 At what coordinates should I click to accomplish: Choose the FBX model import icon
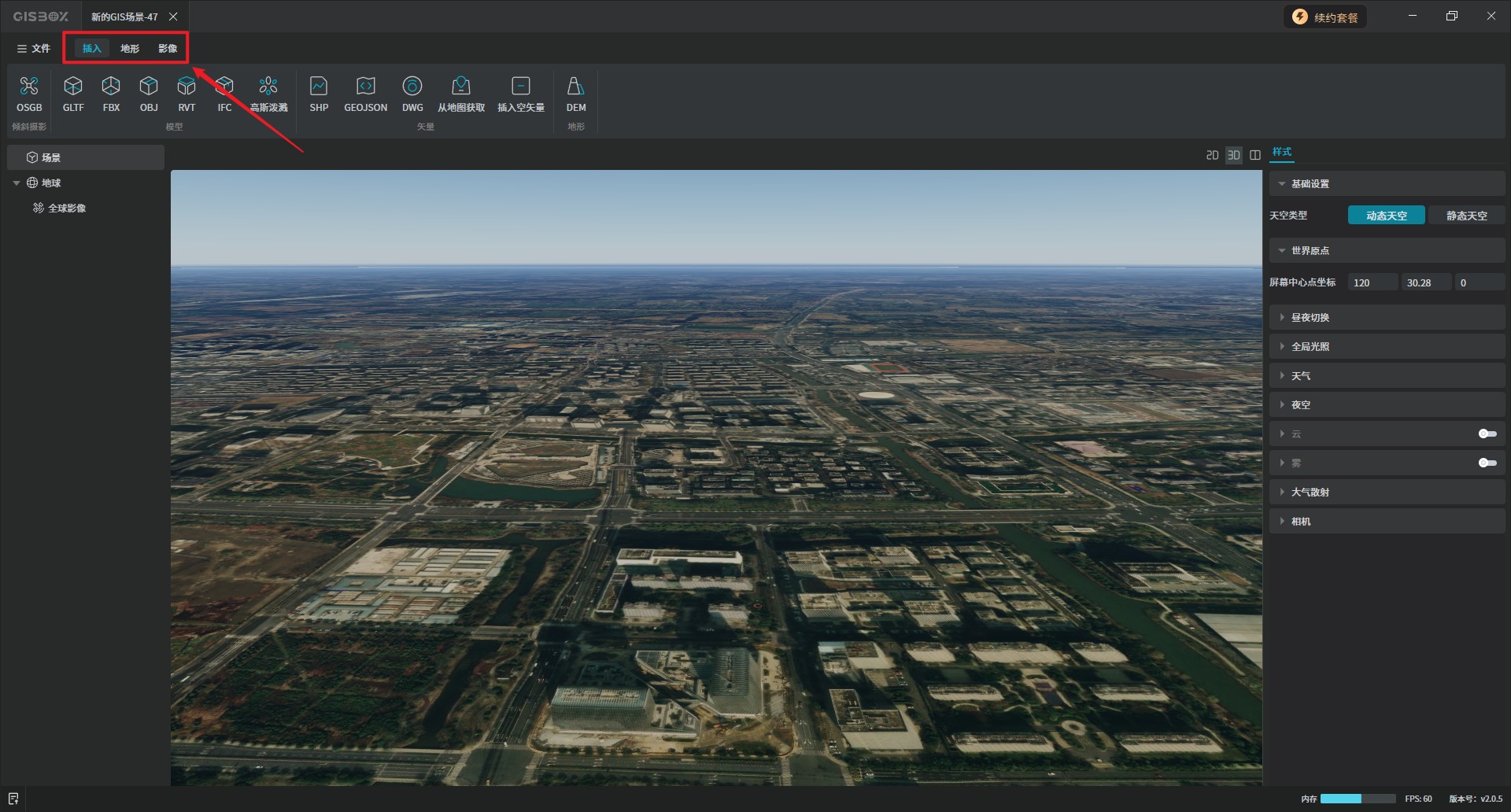[x=111, y=94]
